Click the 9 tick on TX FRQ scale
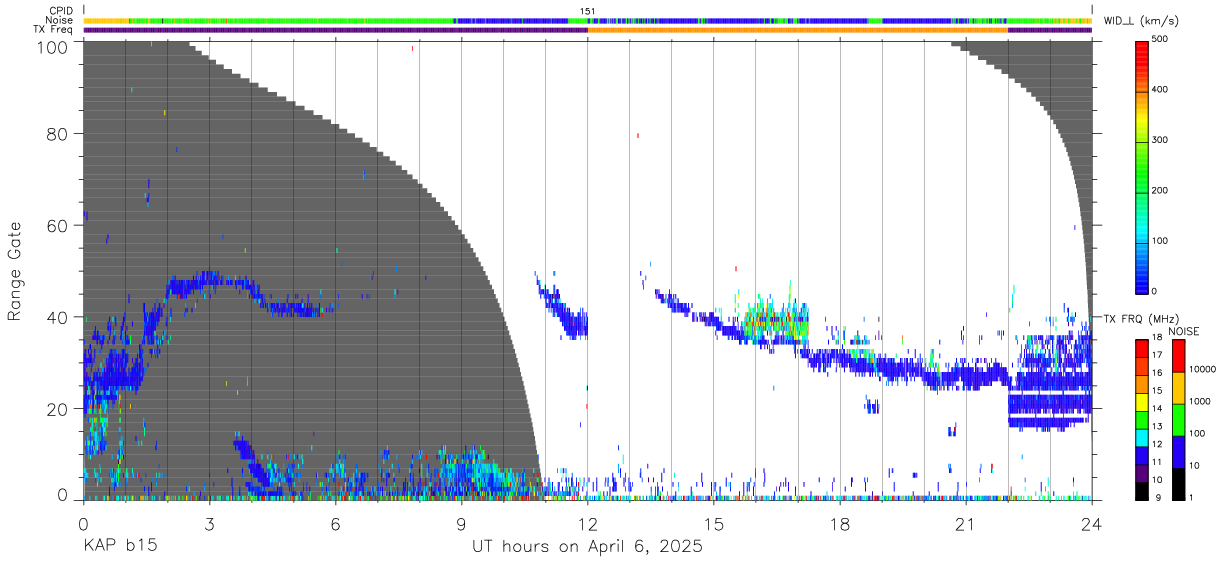Image resolution: width=1228 pixels, height=567 pixels. click(1157, 497)
